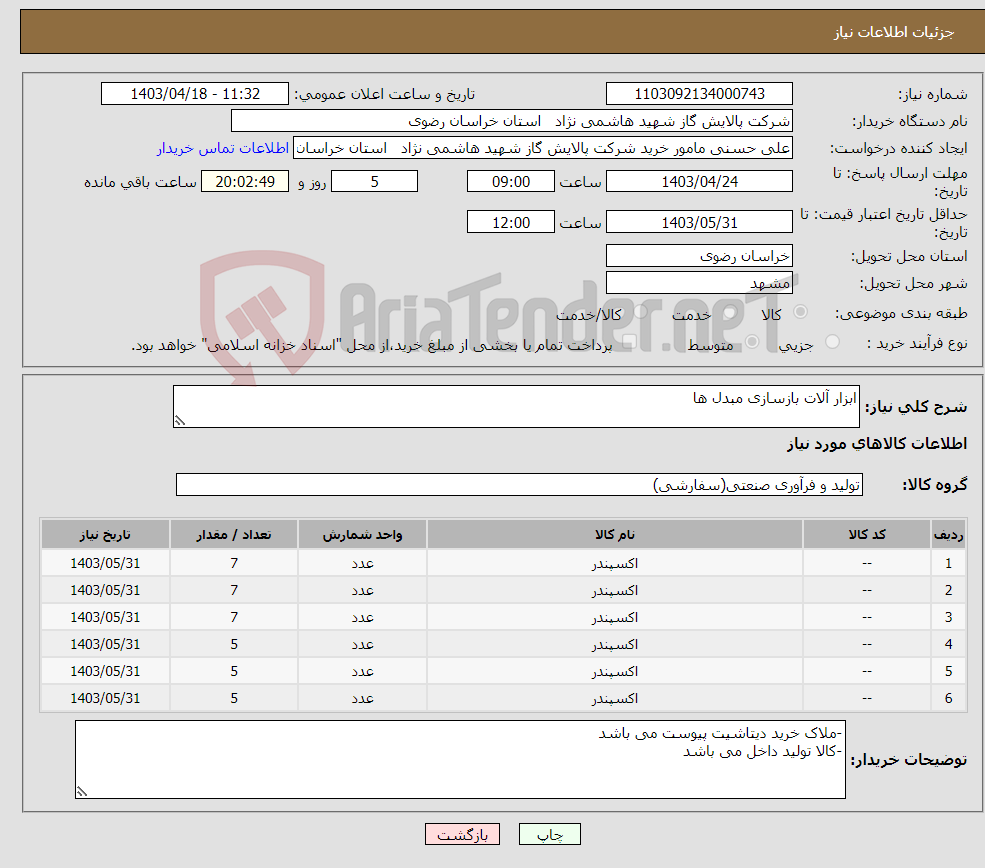Click the delivery city field مشهد

point(699,283)
